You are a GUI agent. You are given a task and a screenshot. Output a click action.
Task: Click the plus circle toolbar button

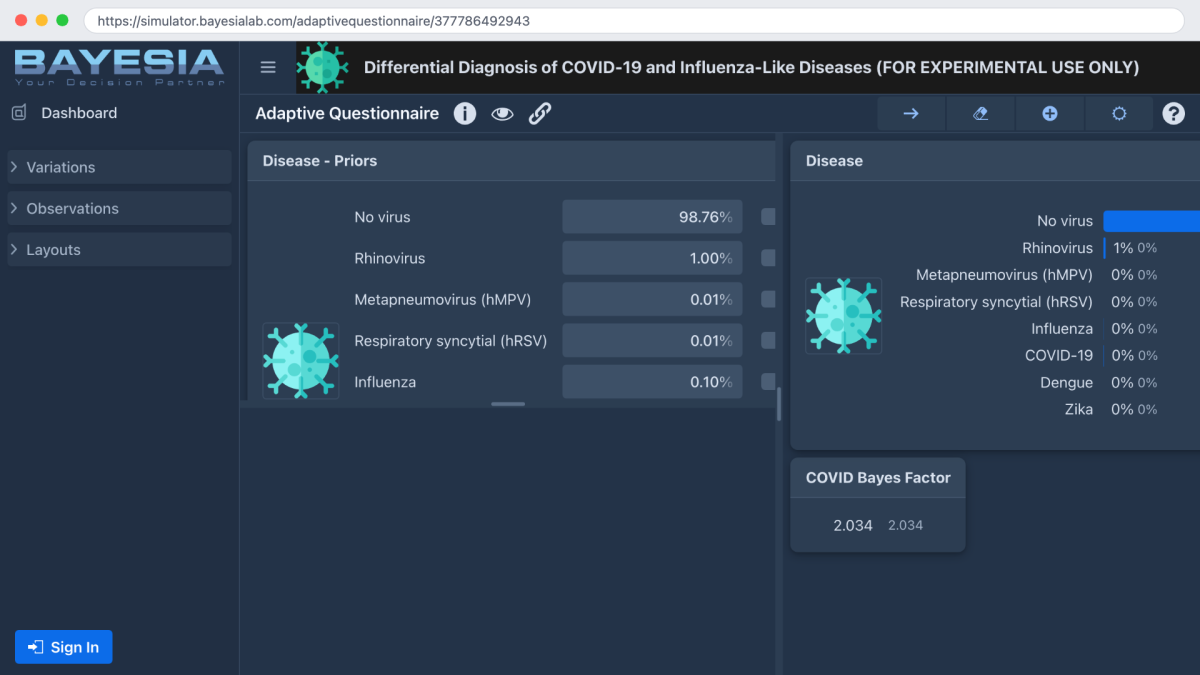click(x=1050, y=113)
